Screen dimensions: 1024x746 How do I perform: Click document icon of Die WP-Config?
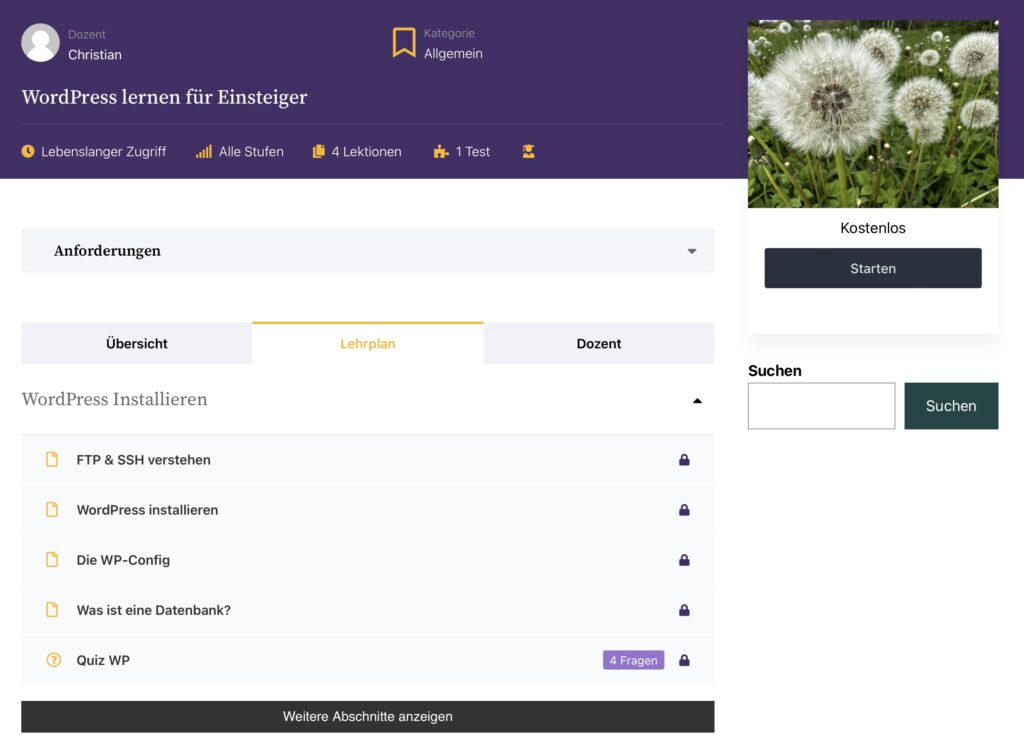pyautogui.click(x=52, y=560)
